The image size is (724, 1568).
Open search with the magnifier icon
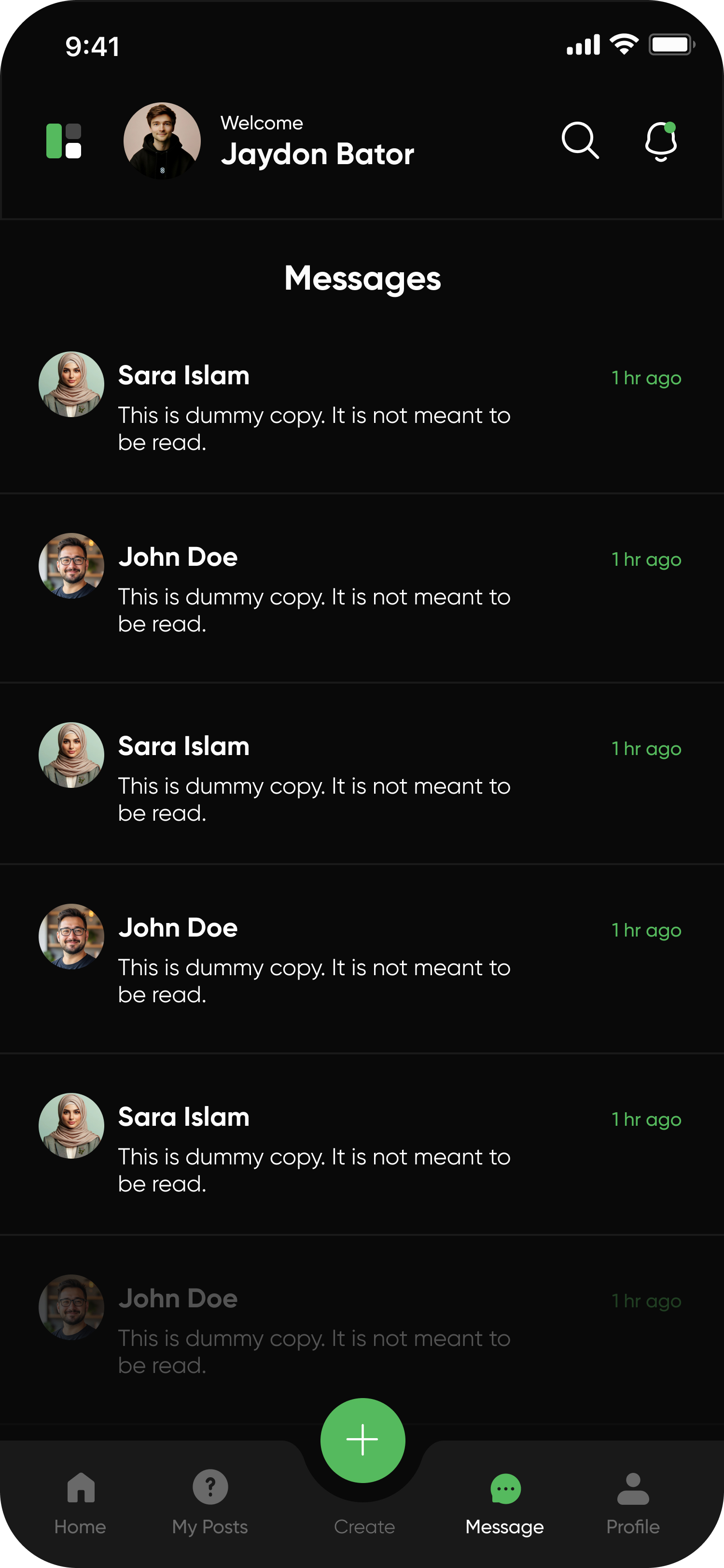coord(580,140)
